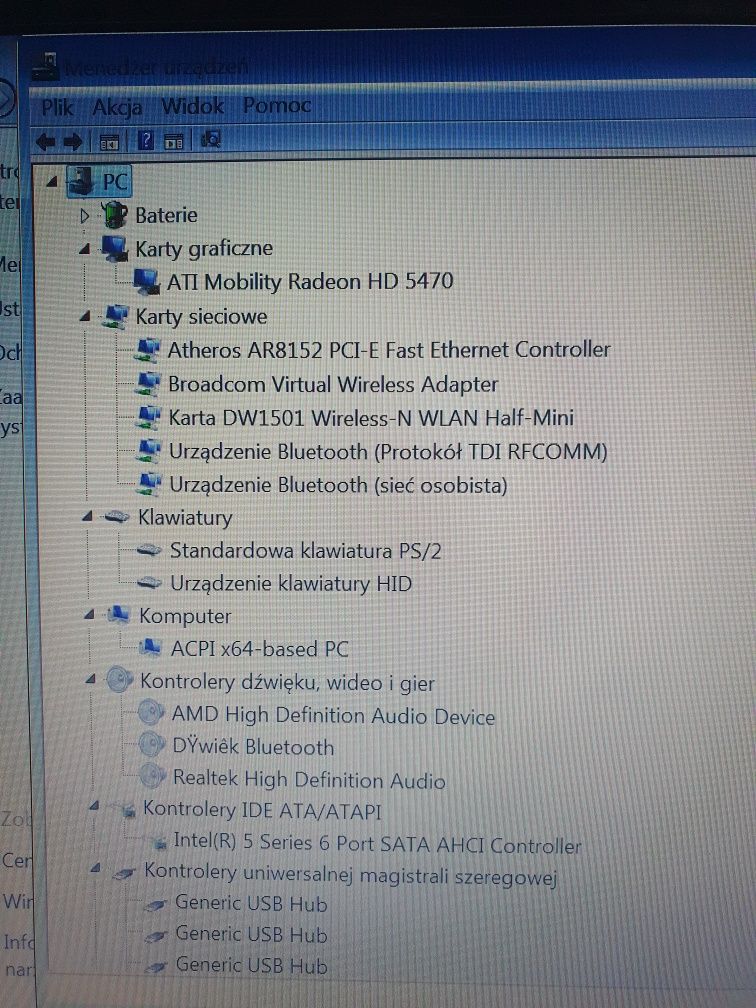Select Komputer category label
The width and height of the screenshot is (756, 1008).
click(x=185, y=616)
